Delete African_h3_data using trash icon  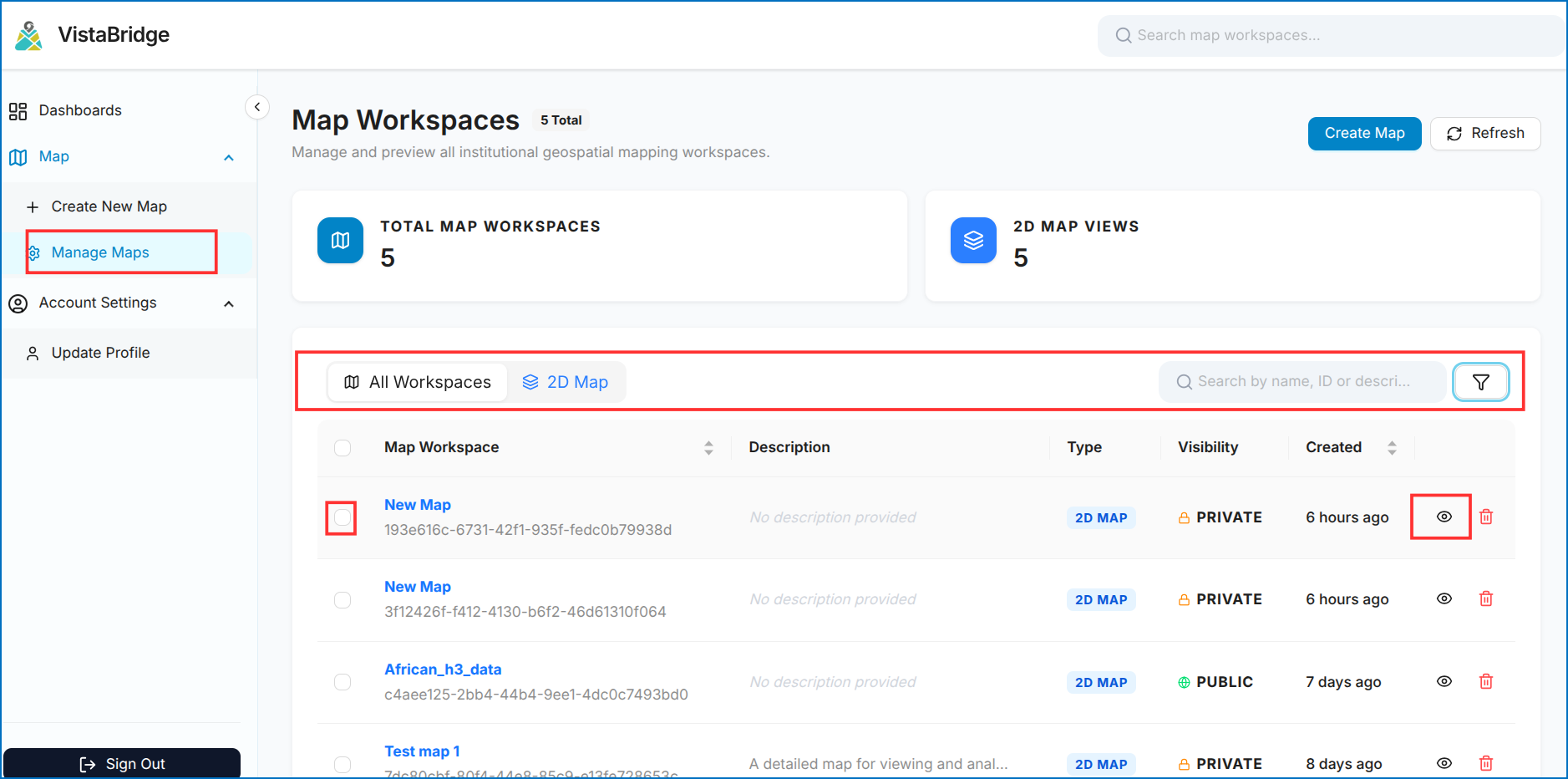[x=1486, y=681]
